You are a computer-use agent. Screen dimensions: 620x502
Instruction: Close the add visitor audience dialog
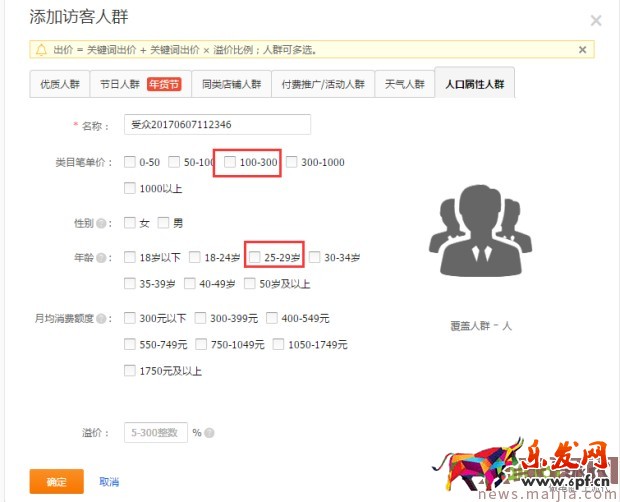[596, 20]
